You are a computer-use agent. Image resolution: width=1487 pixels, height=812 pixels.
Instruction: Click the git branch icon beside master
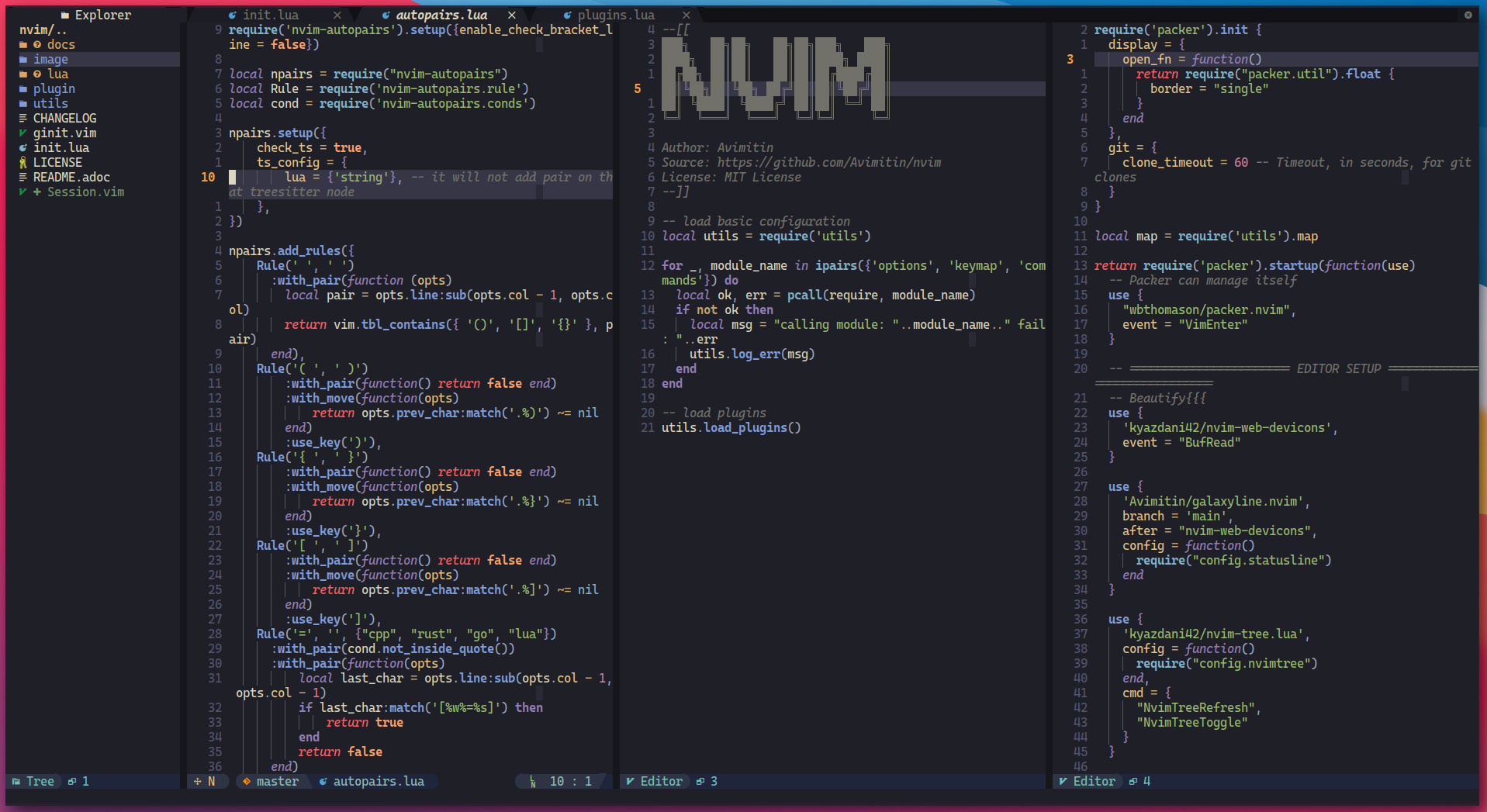247,782
